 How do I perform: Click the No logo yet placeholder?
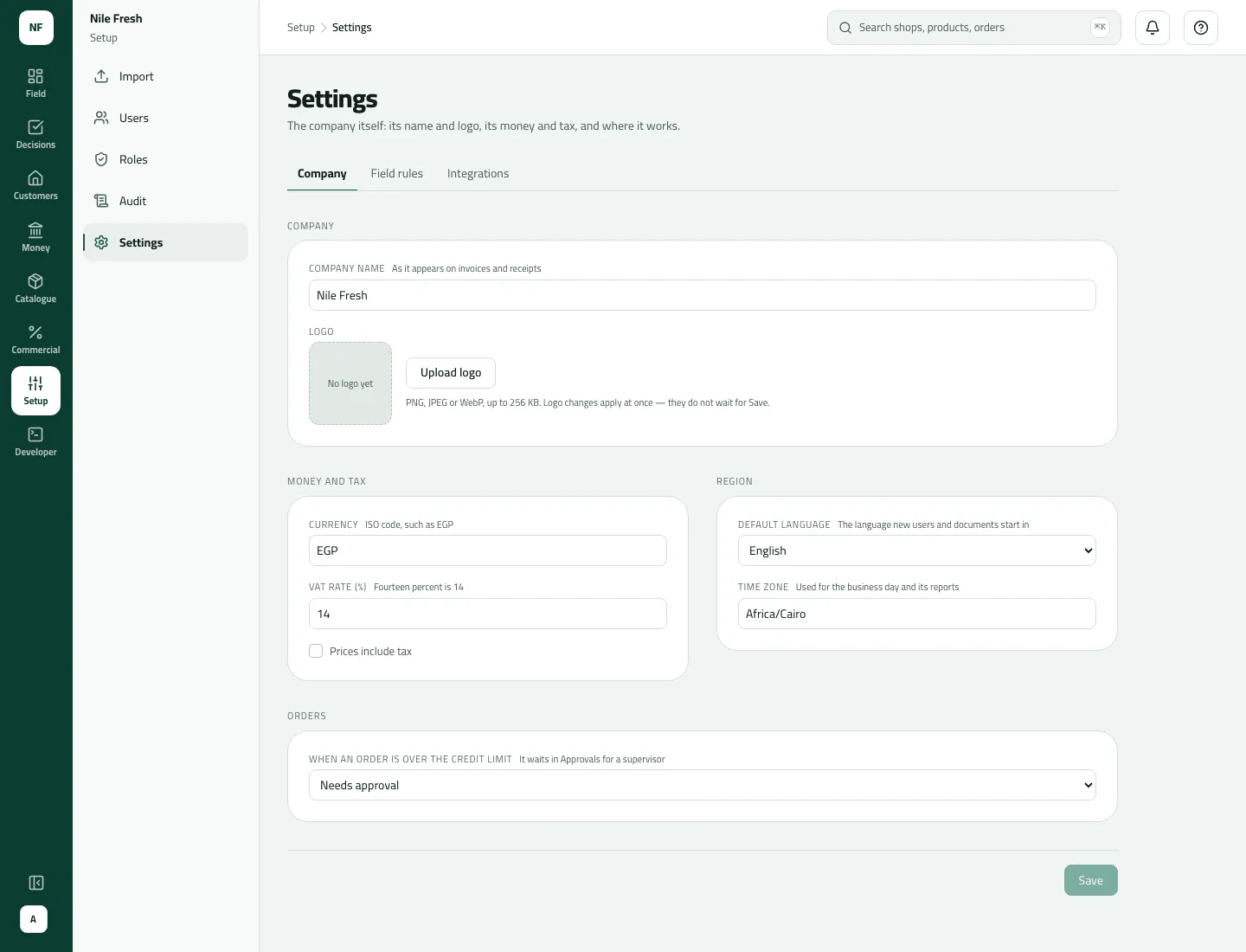coord(350,383)
